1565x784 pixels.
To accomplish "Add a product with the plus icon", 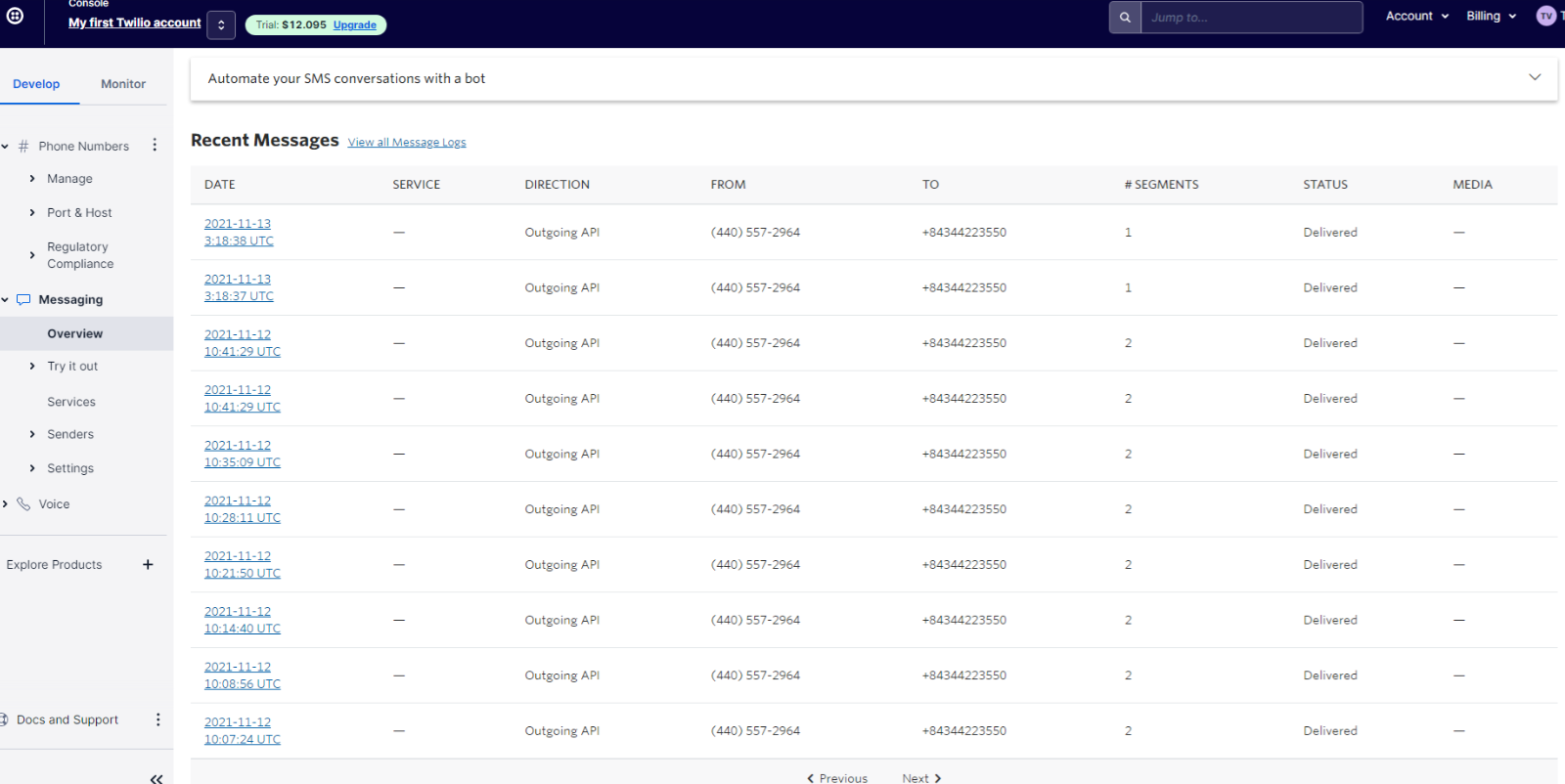I will point(148,564).
